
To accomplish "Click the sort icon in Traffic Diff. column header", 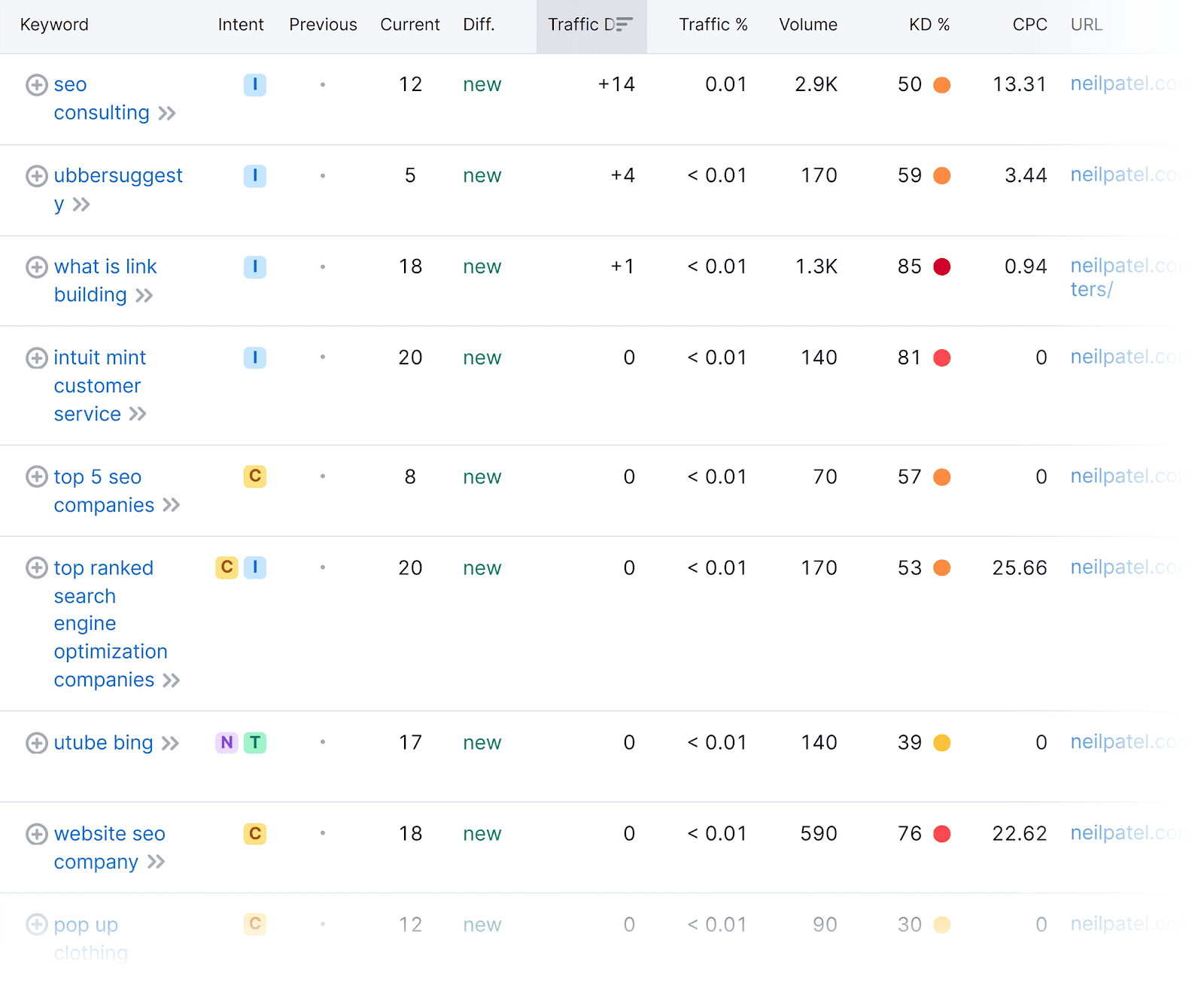I will pos(624,25).
